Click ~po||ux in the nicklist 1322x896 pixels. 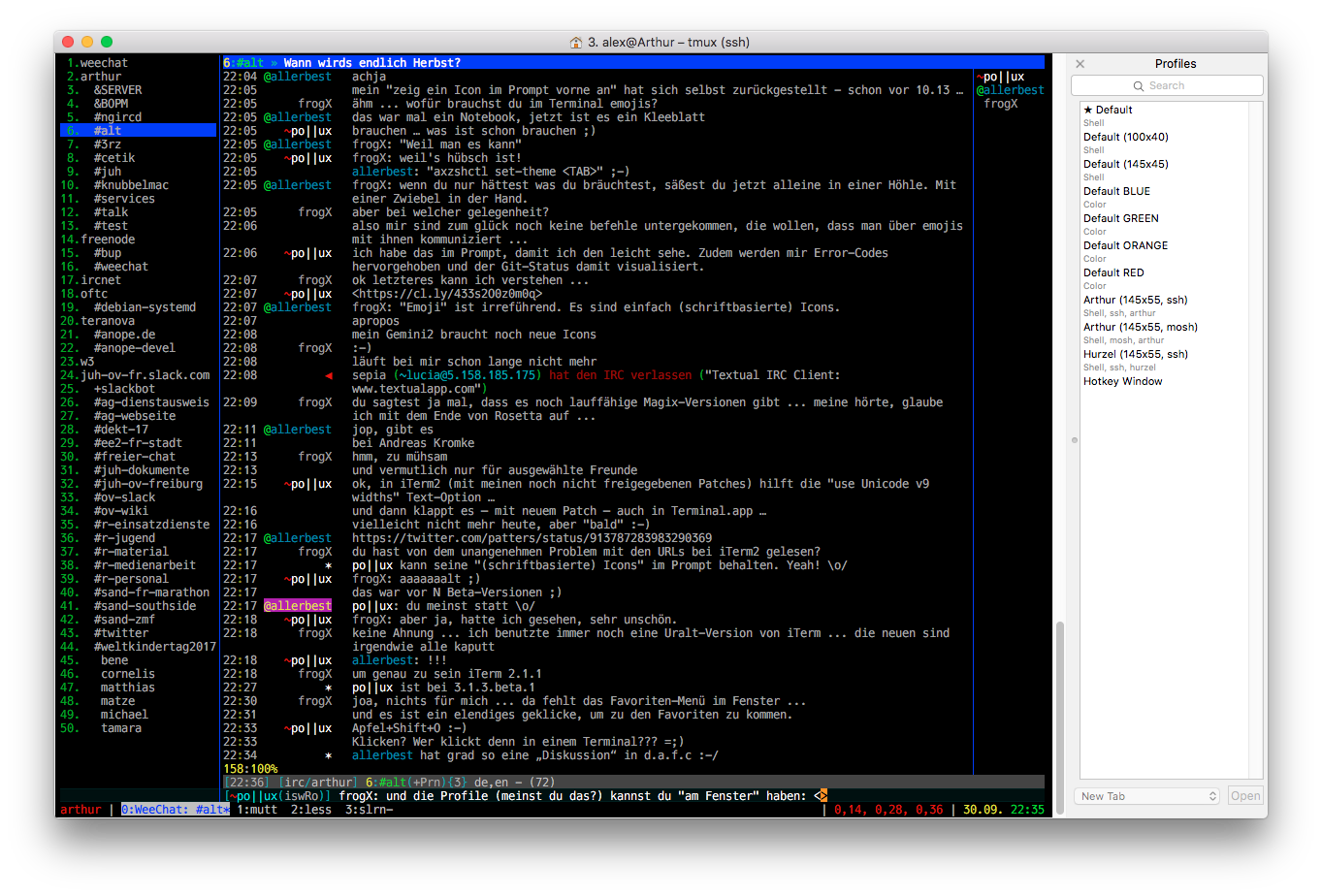click(x=1000, y=77)
